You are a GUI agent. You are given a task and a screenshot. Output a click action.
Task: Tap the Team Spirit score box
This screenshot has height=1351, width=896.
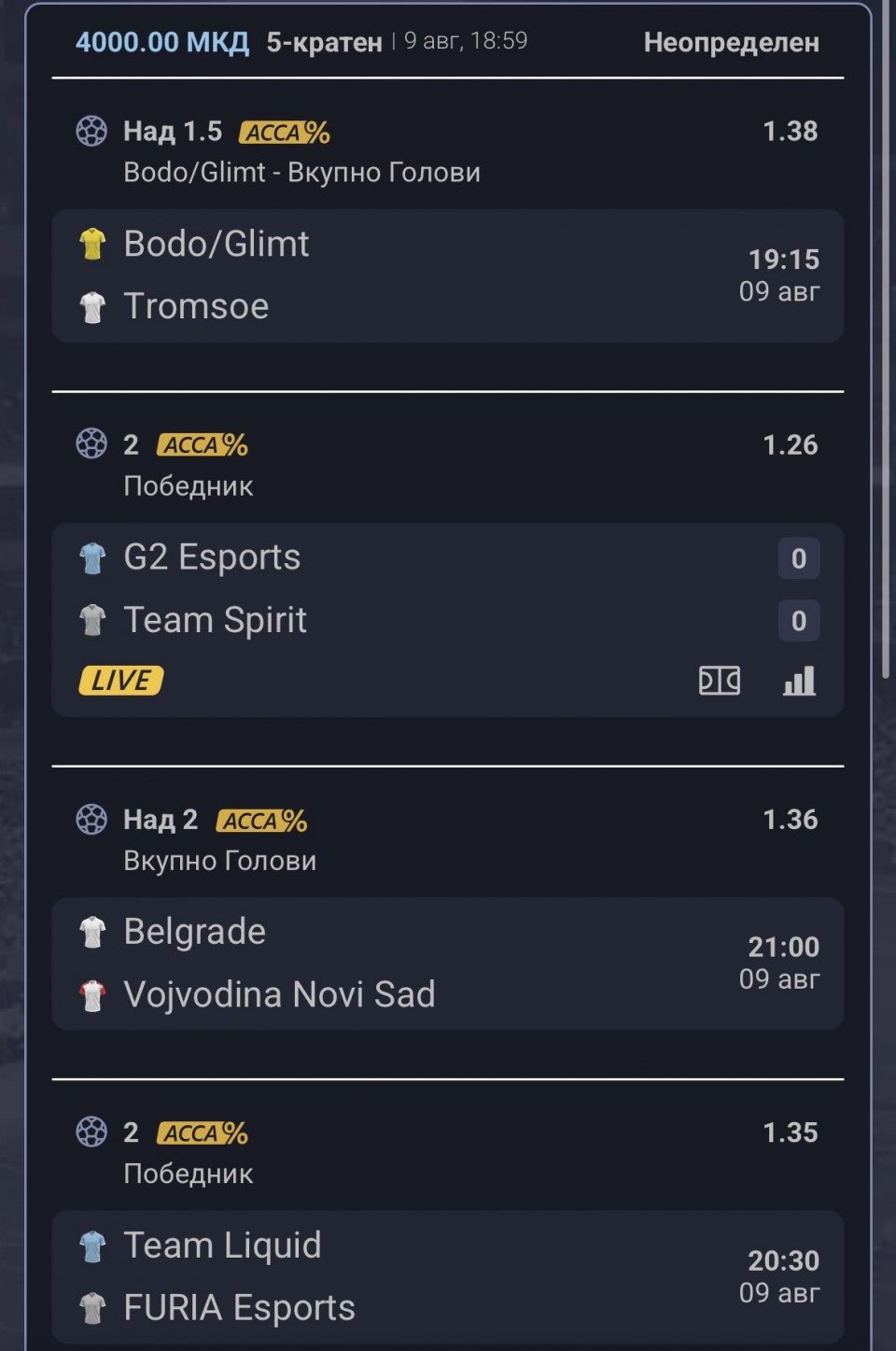[799, 621]
